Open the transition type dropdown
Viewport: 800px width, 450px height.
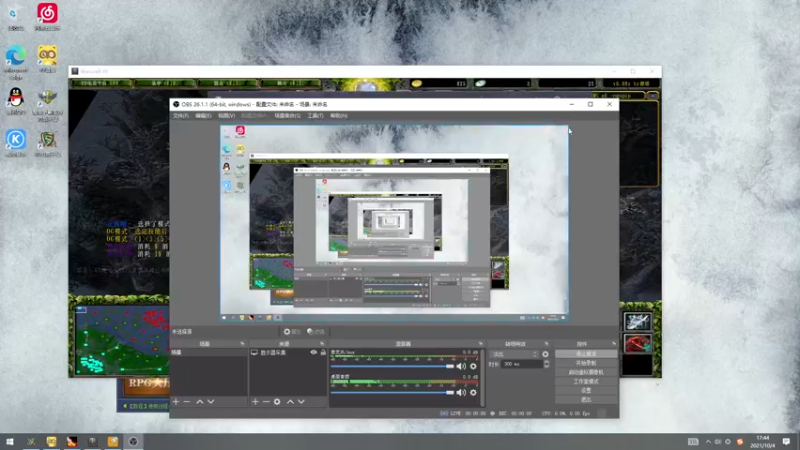click(514, 354)
